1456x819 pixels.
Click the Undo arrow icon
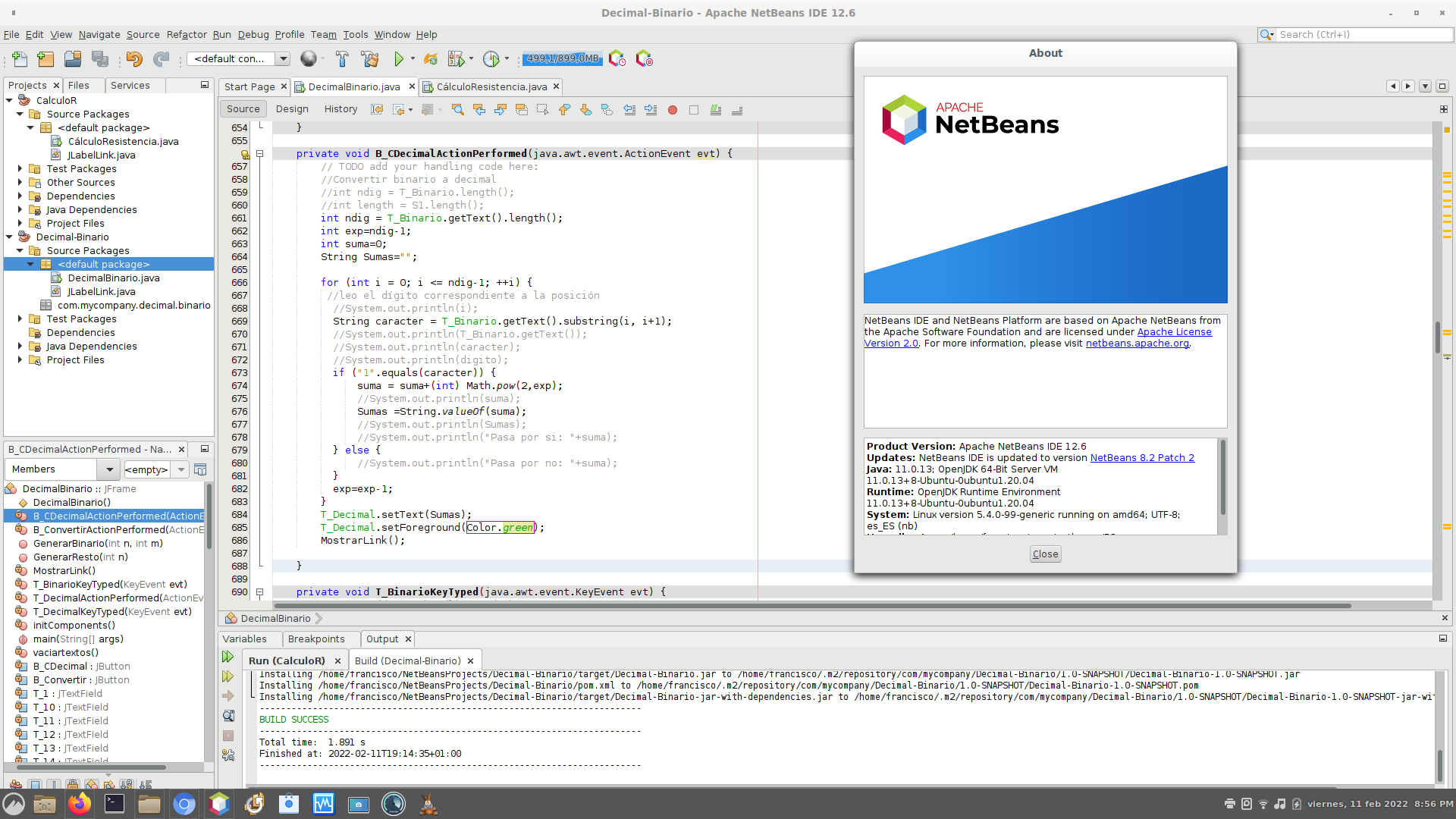(134, 59)
